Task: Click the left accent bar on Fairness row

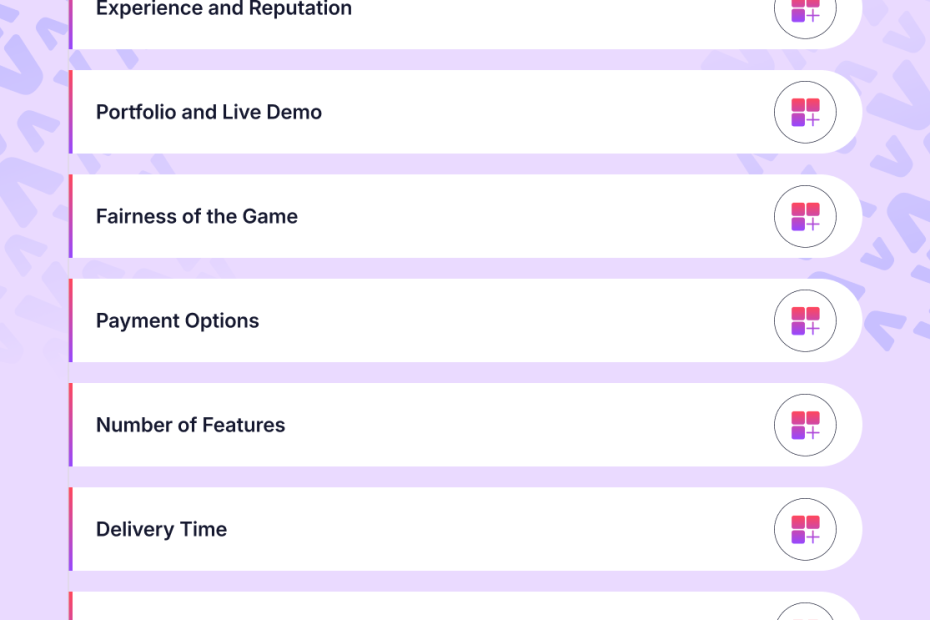Action: point(71,216)
